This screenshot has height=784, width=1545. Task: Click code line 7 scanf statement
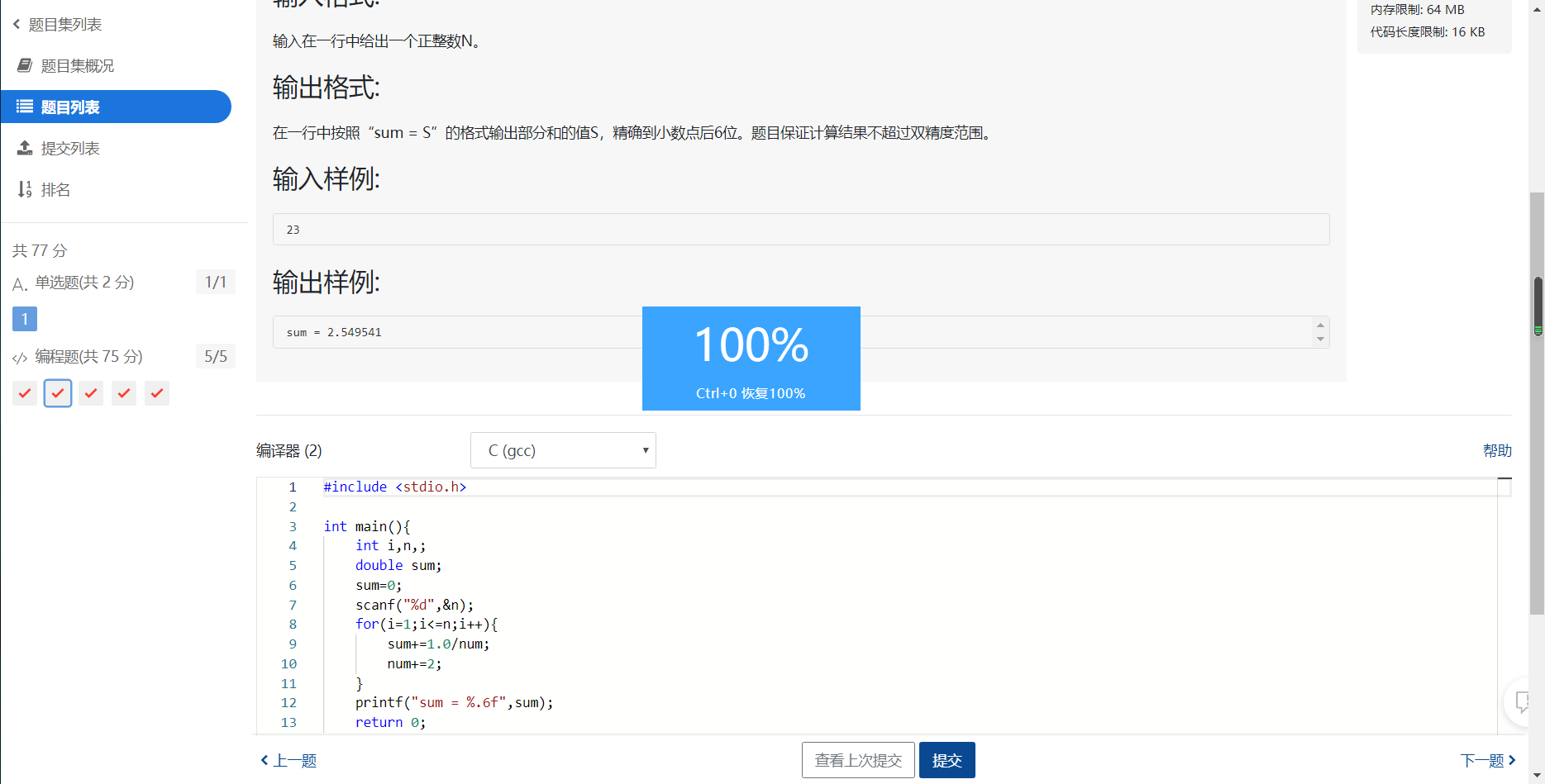pyautogui.click(x=414, y=605)
